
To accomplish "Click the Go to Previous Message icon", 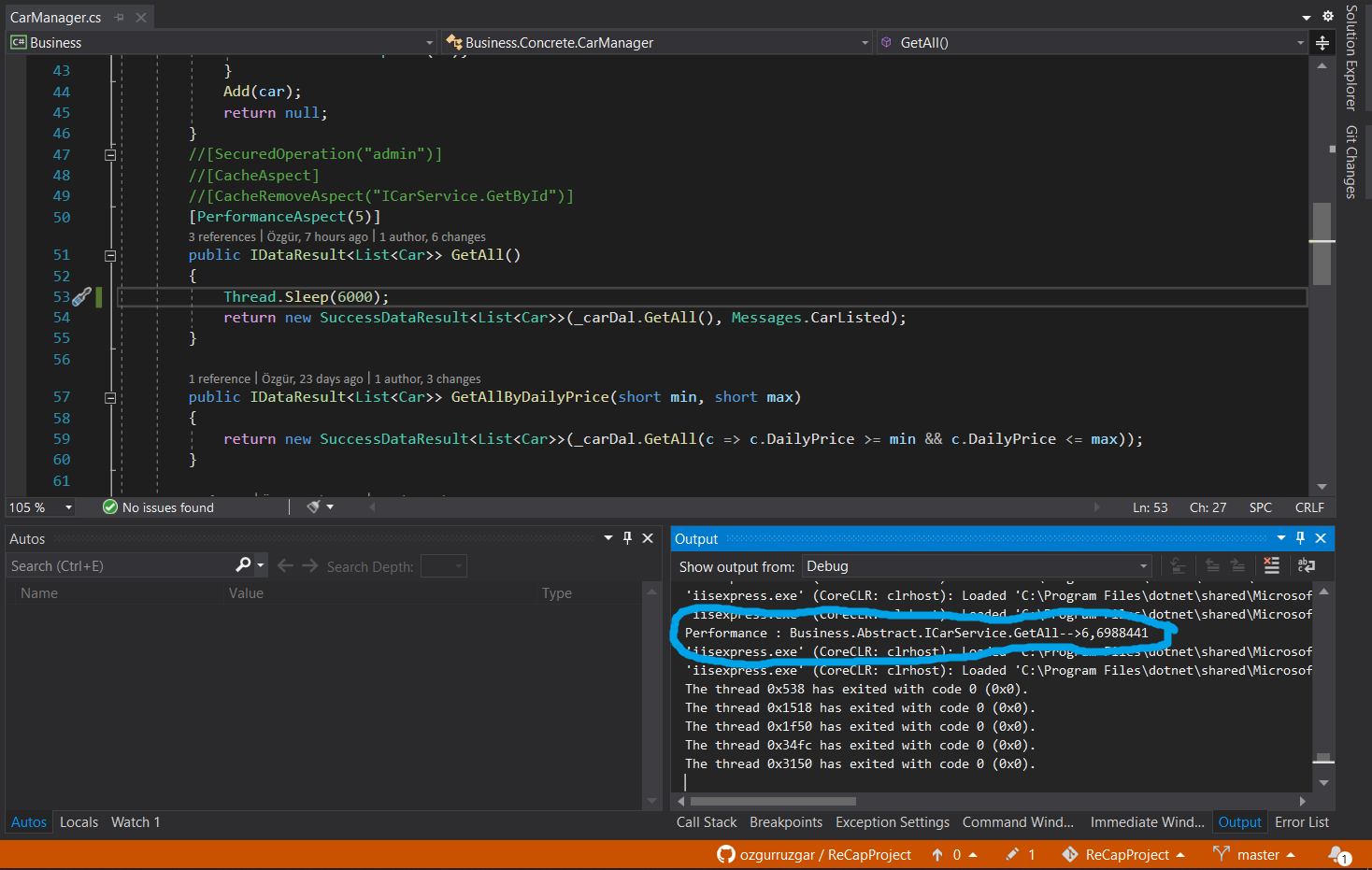I will pyautogui.click(x=1212, y=565).
